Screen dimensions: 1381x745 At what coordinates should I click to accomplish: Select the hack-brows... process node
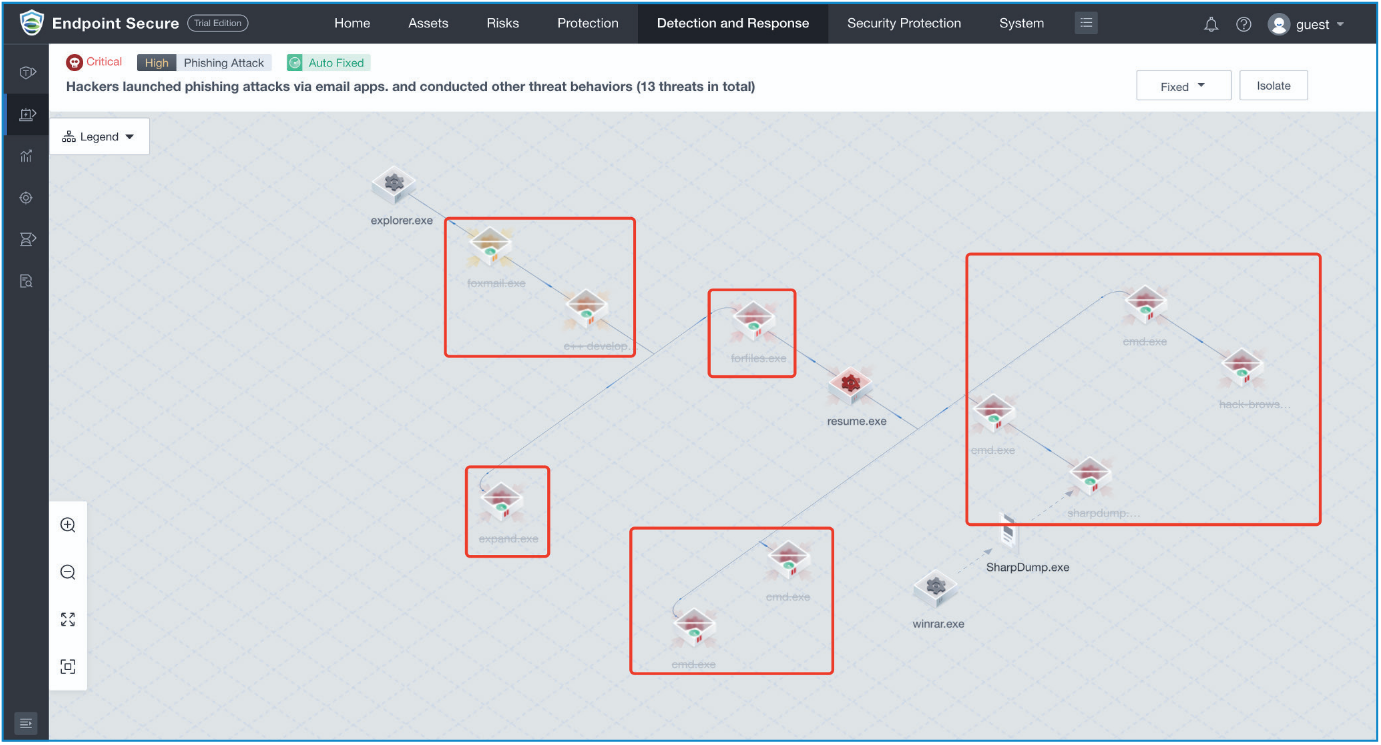(x=1243, y=368)
